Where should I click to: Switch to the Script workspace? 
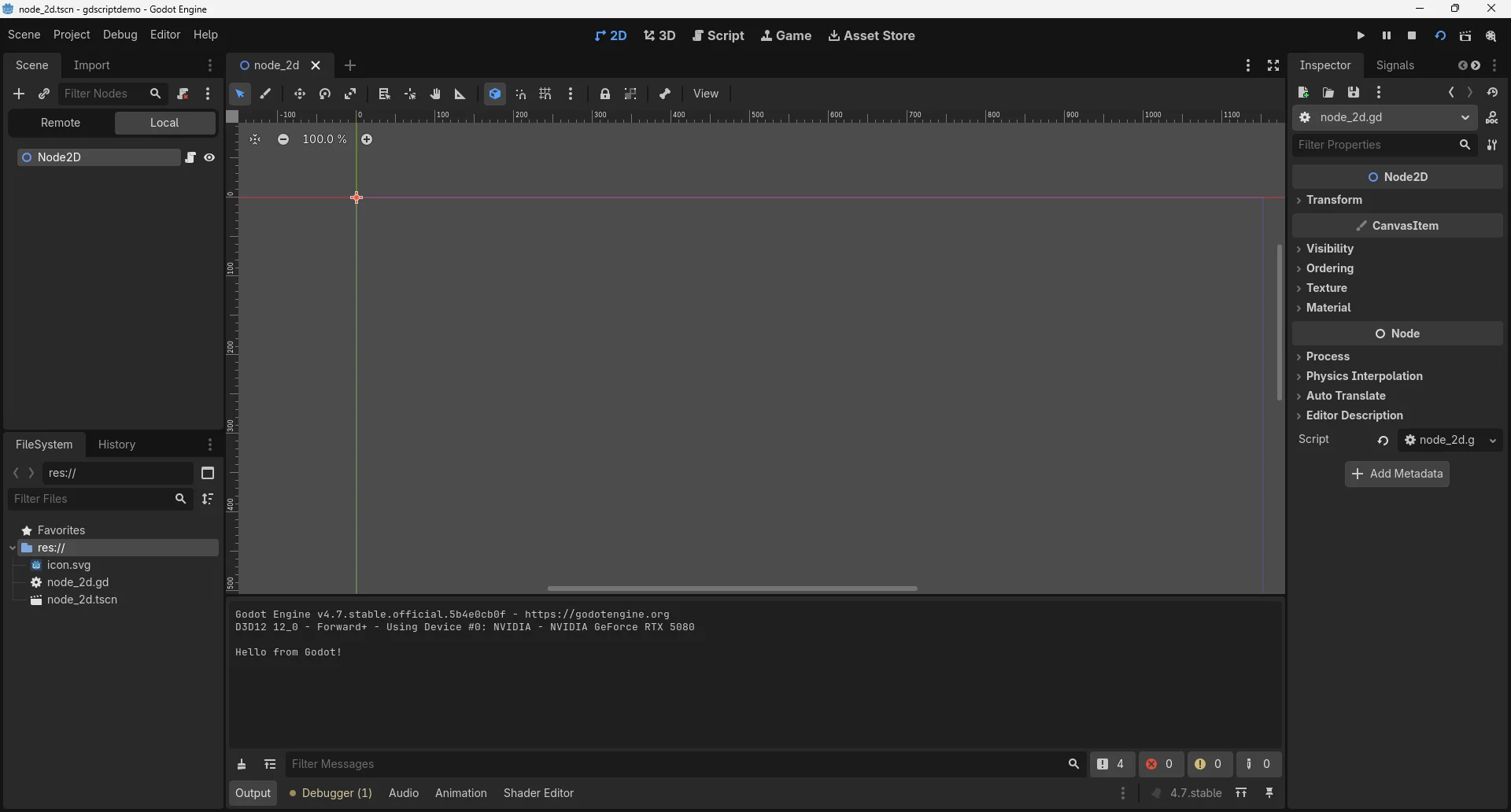tap(718, 35)
